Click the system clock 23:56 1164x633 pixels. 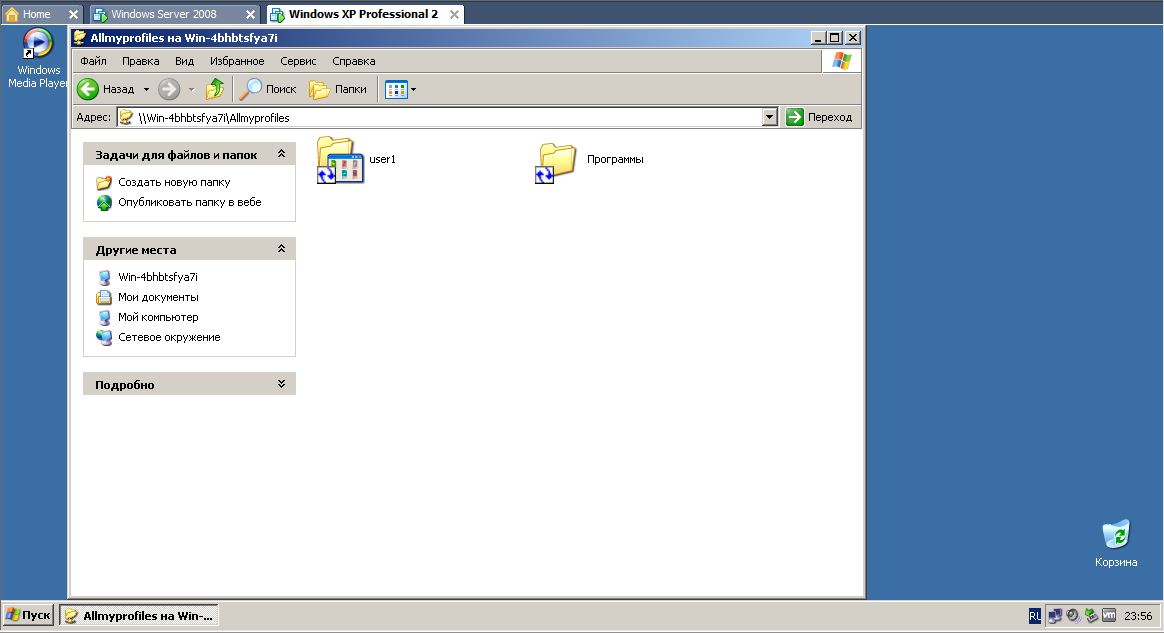point(1138,616)
